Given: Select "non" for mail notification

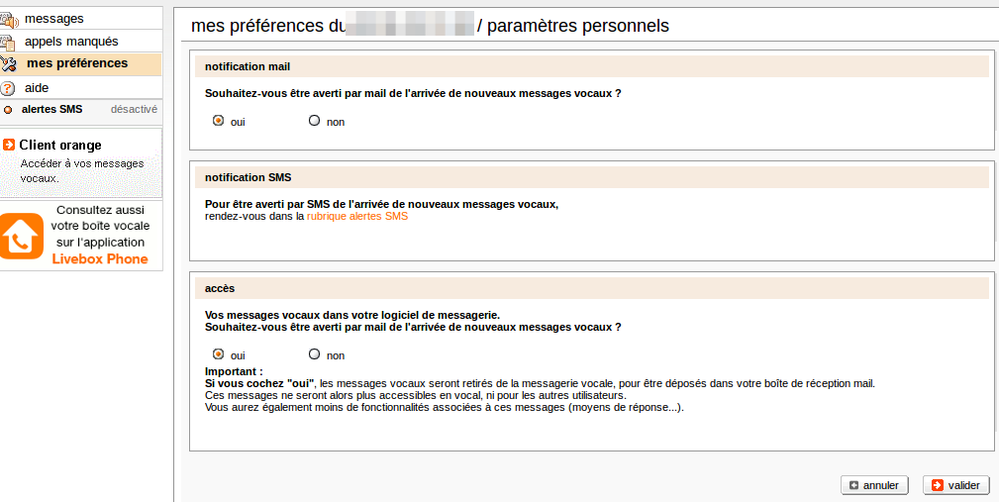Looking at the screenshot, I should pos(314,121).
